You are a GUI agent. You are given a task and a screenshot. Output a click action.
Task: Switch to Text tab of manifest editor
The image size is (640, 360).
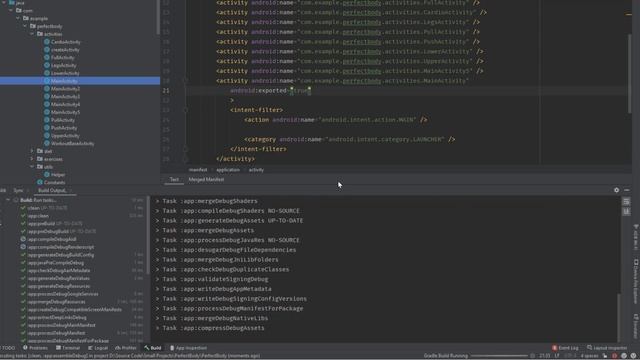[x=174, y=180]
